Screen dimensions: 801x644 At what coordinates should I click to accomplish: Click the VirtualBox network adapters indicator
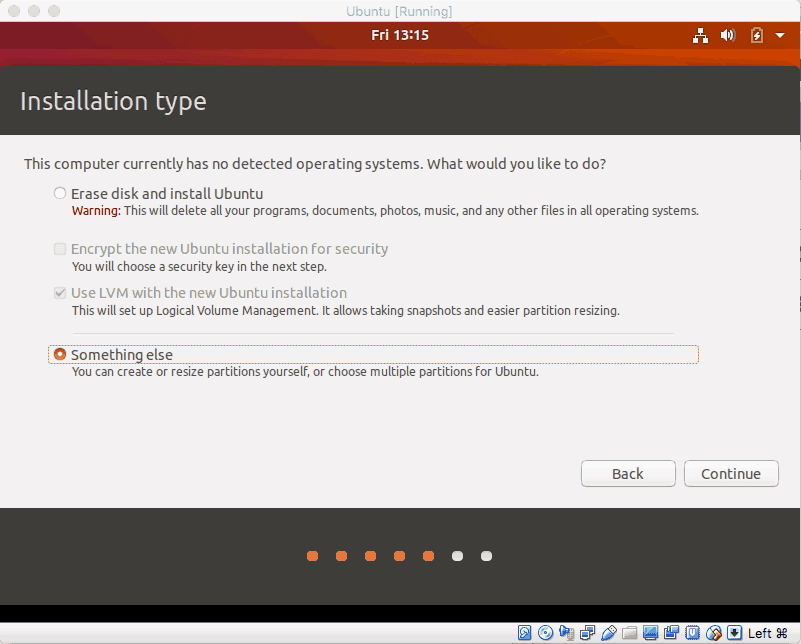(x=587, y=633)
